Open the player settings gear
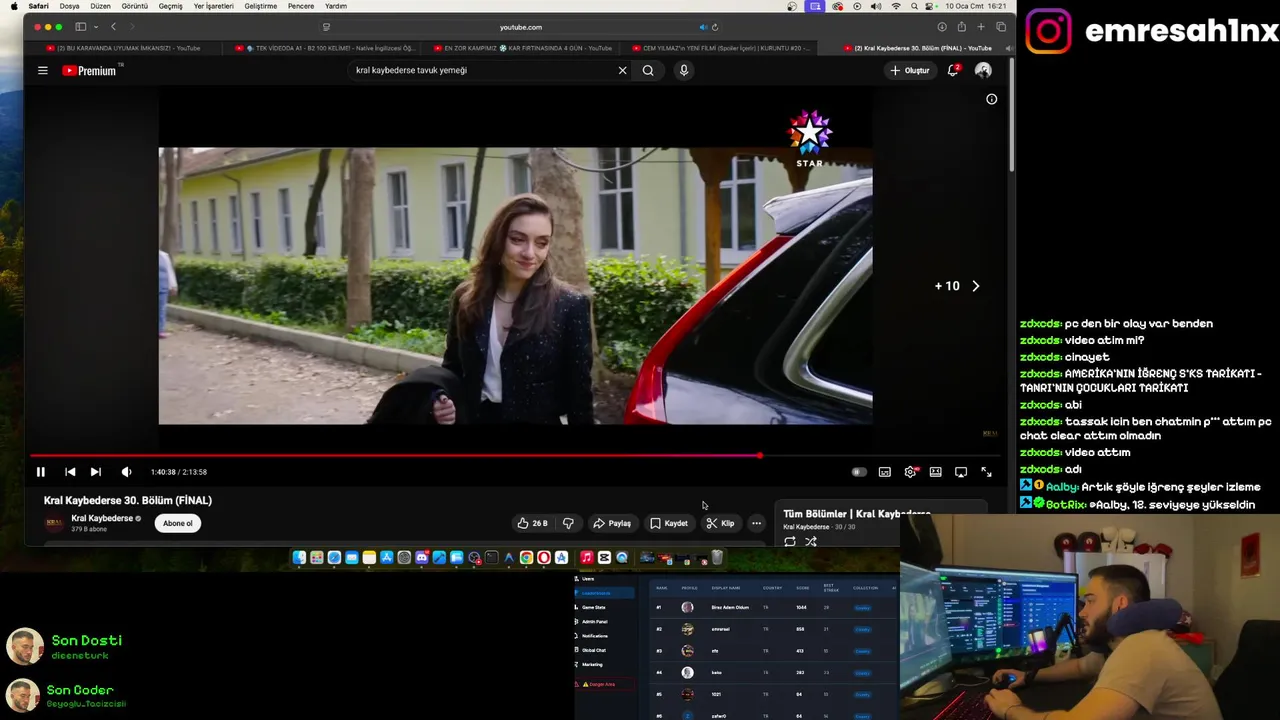 coord(910,472)
